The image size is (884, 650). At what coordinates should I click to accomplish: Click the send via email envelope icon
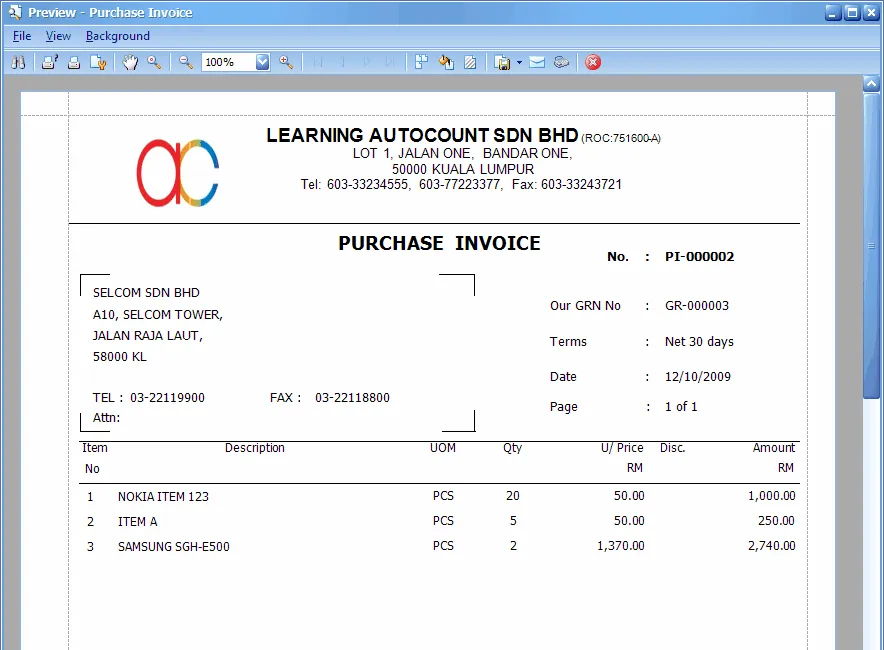(537, 62)
